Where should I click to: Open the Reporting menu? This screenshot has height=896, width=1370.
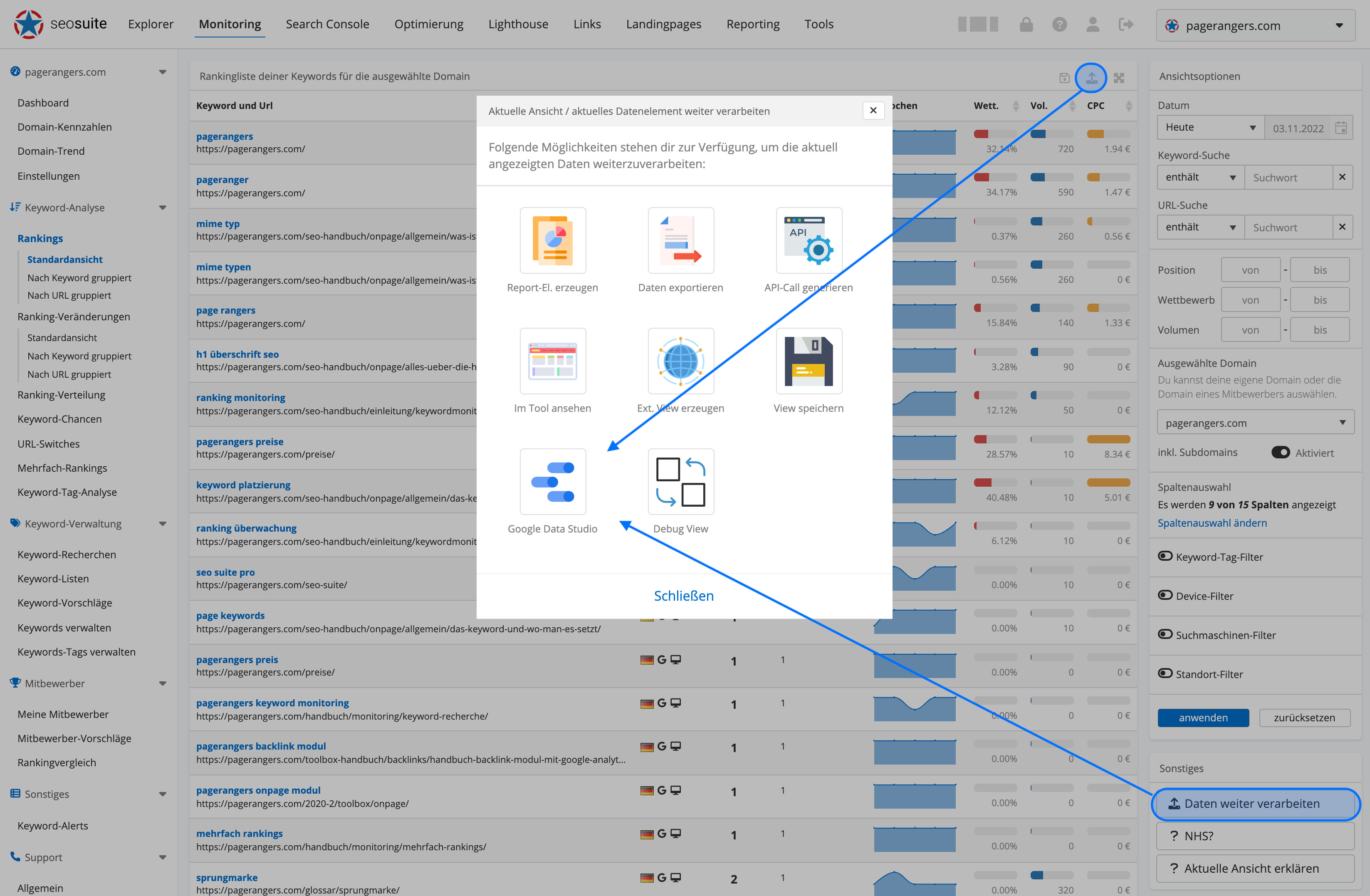coord(753,24)
